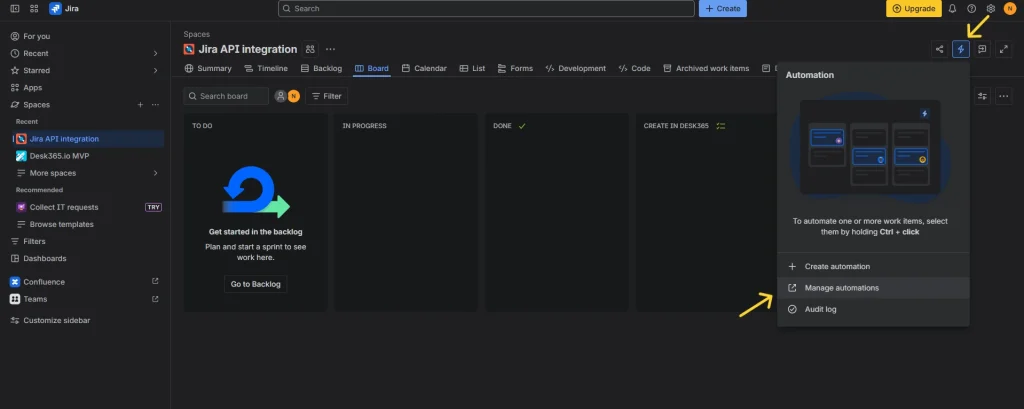Expand the Recent sidebar chevron
Viewport: 1024px width, 409px height.
point(155,53)
